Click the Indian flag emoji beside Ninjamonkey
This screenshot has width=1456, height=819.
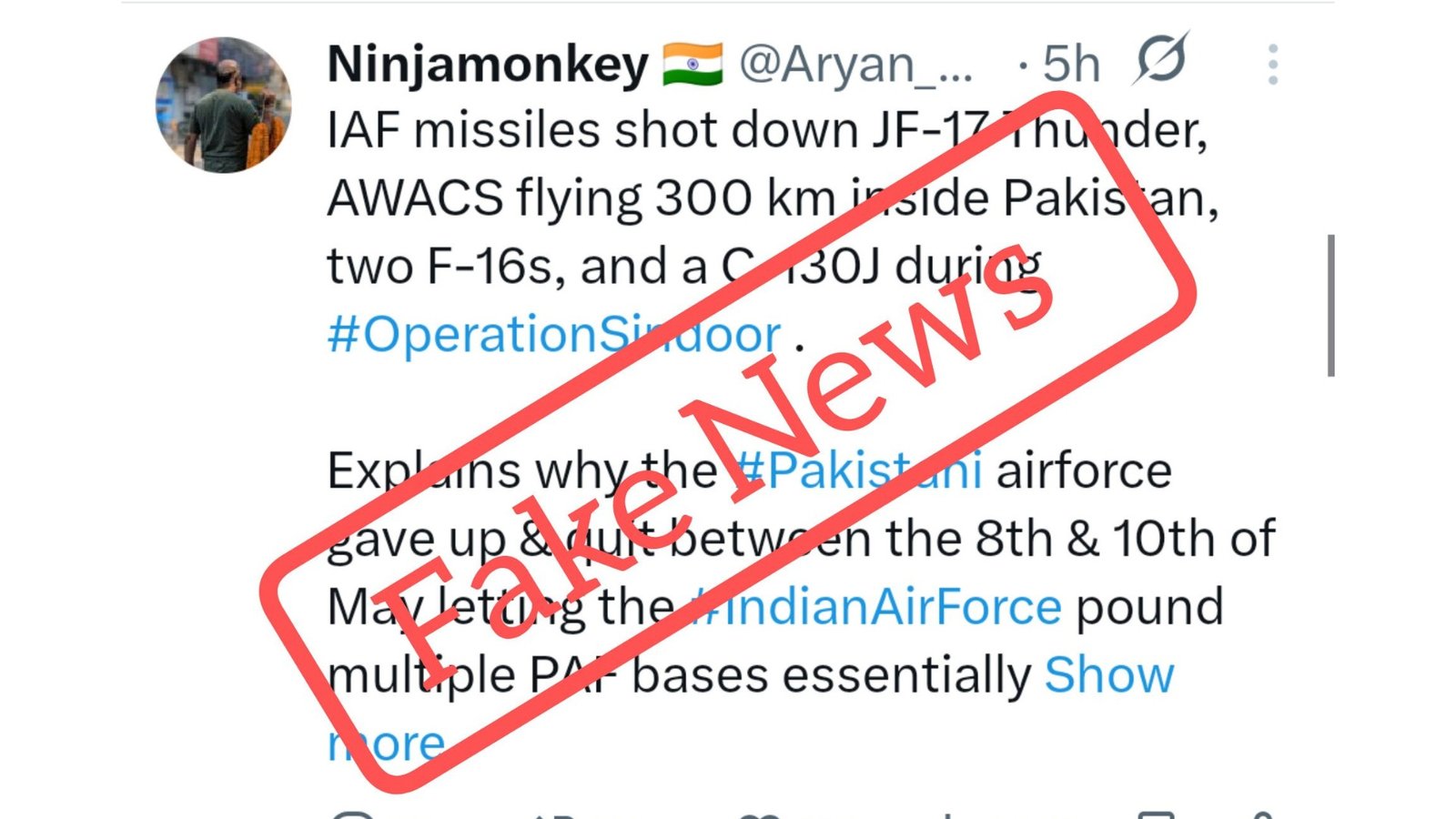[693, 64]
